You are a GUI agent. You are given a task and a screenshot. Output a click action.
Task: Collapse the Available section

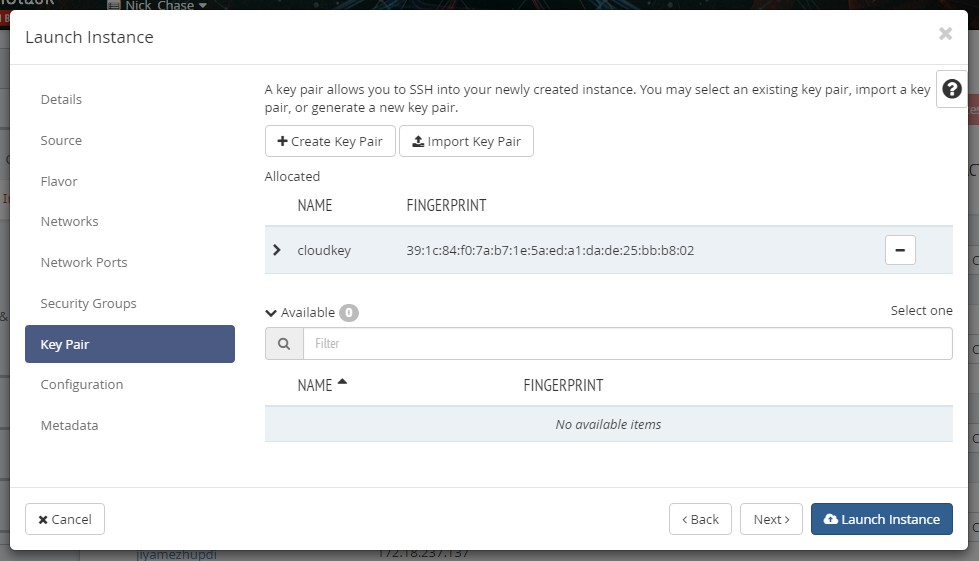271,313
